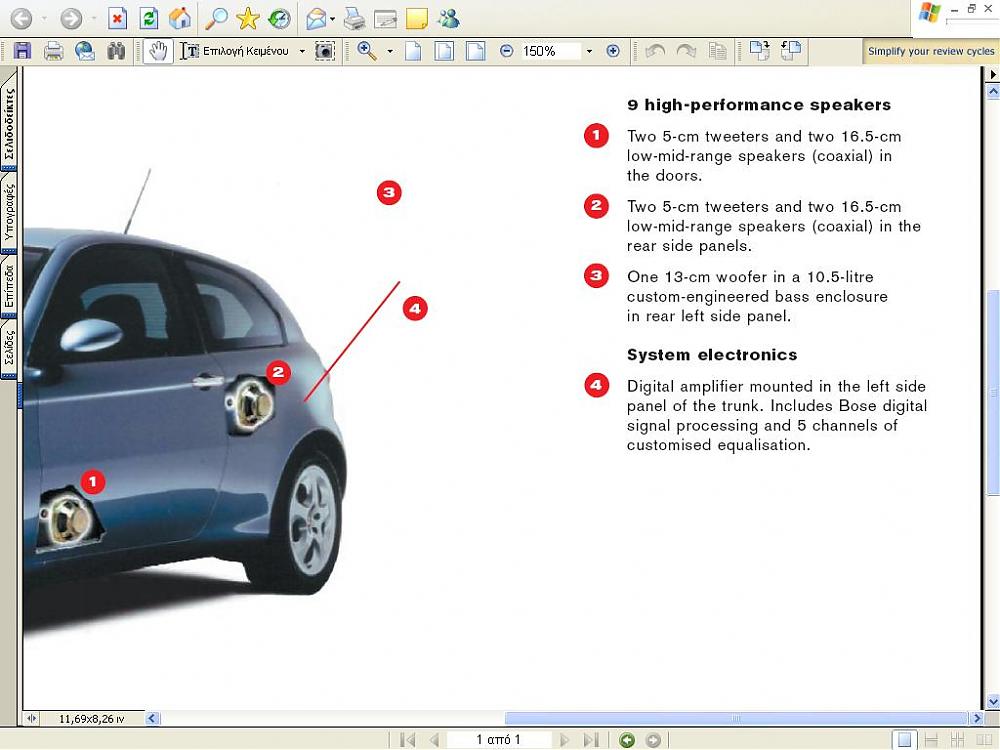Select the Zoom In magnifier tool

367,50
